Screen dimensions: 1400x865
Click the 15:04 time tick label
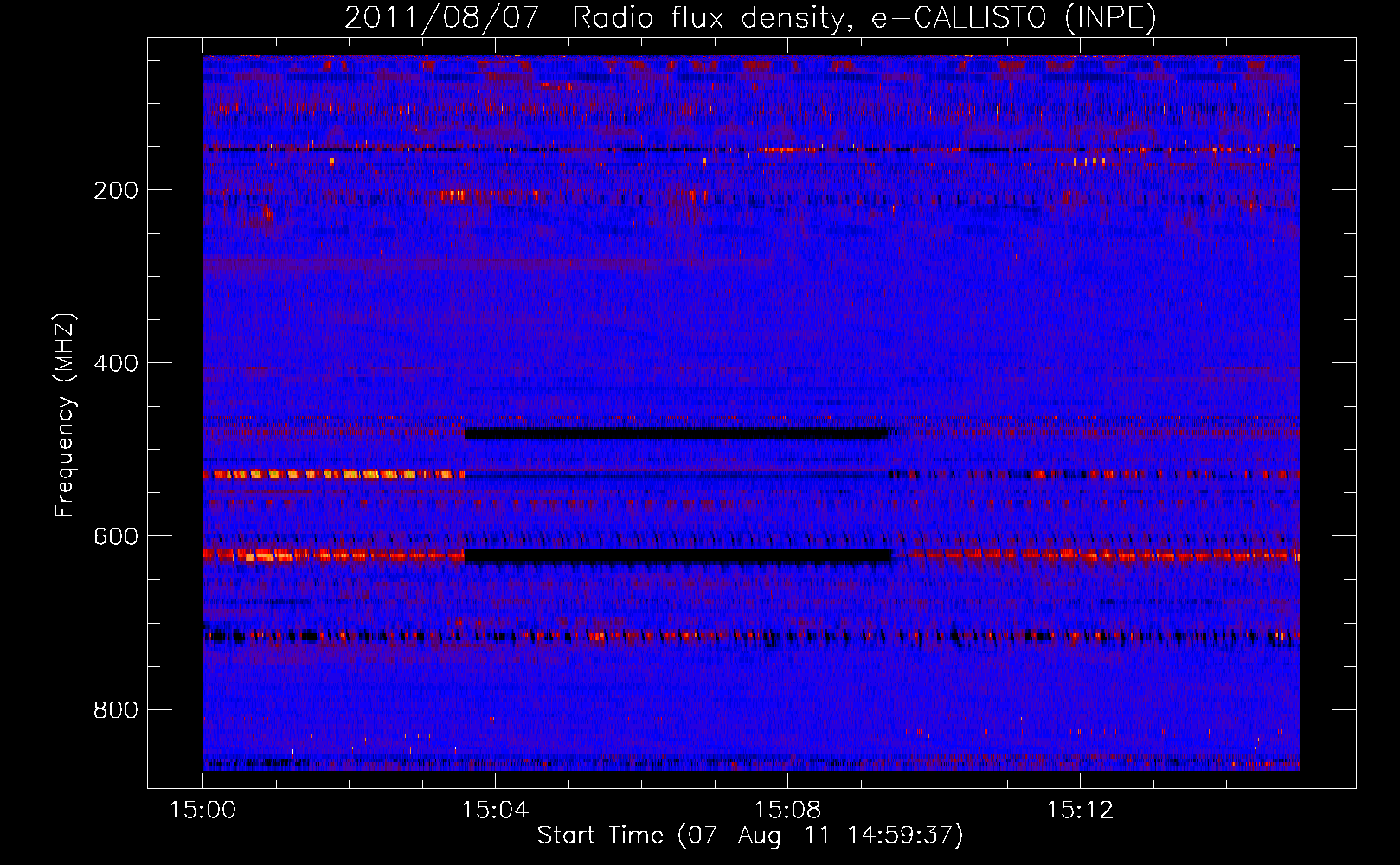(495, 811)
